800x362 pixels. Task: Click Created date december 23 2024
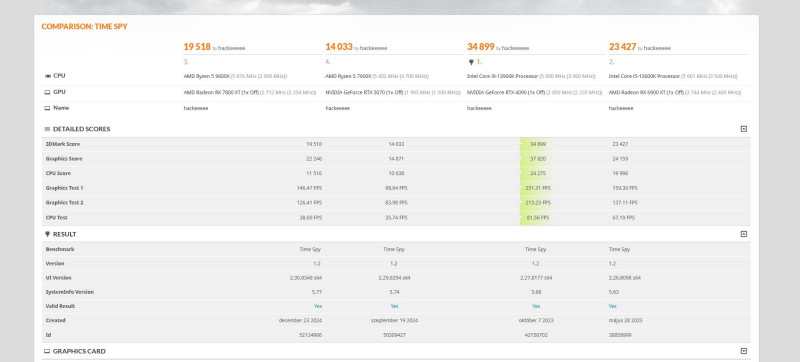point(300,321)
